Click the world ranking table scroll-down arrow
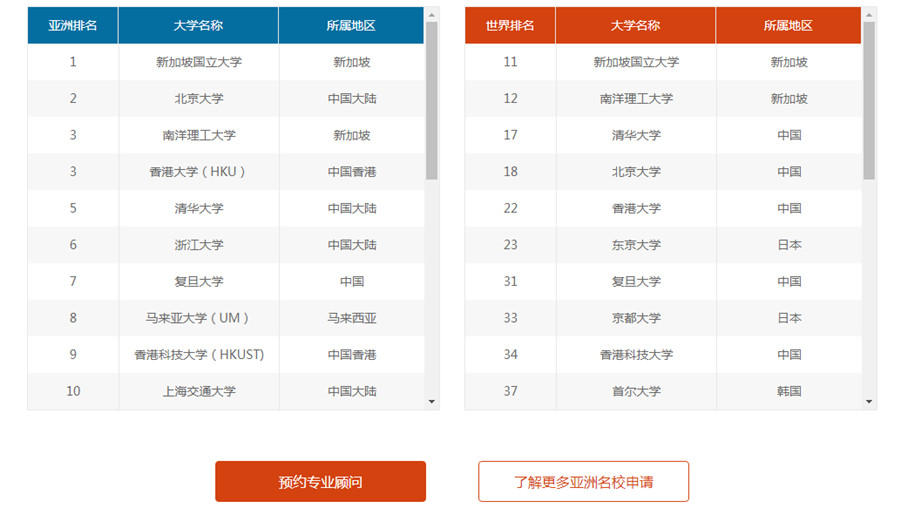This screenshot has height=521, width=900. [x=869, y=402]
